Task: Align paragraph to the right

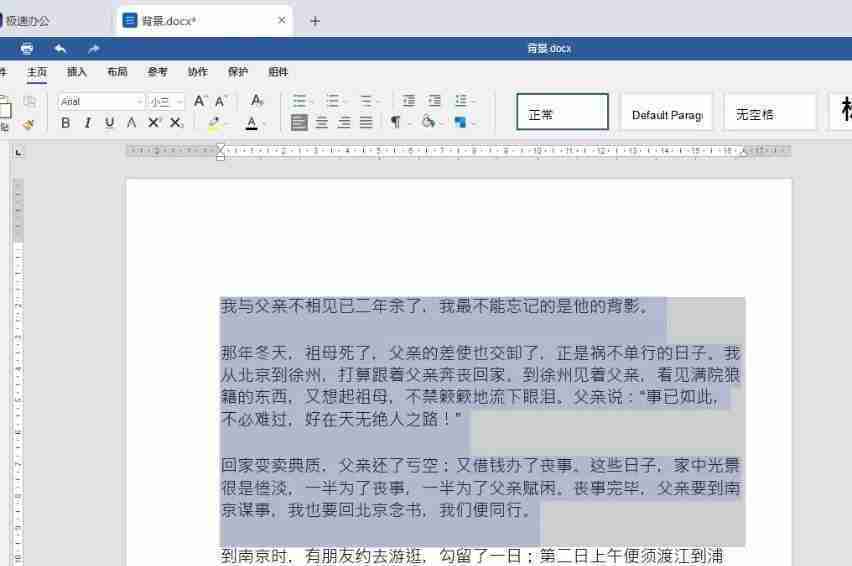Action: pyautogui.click(x=344, y=123)
